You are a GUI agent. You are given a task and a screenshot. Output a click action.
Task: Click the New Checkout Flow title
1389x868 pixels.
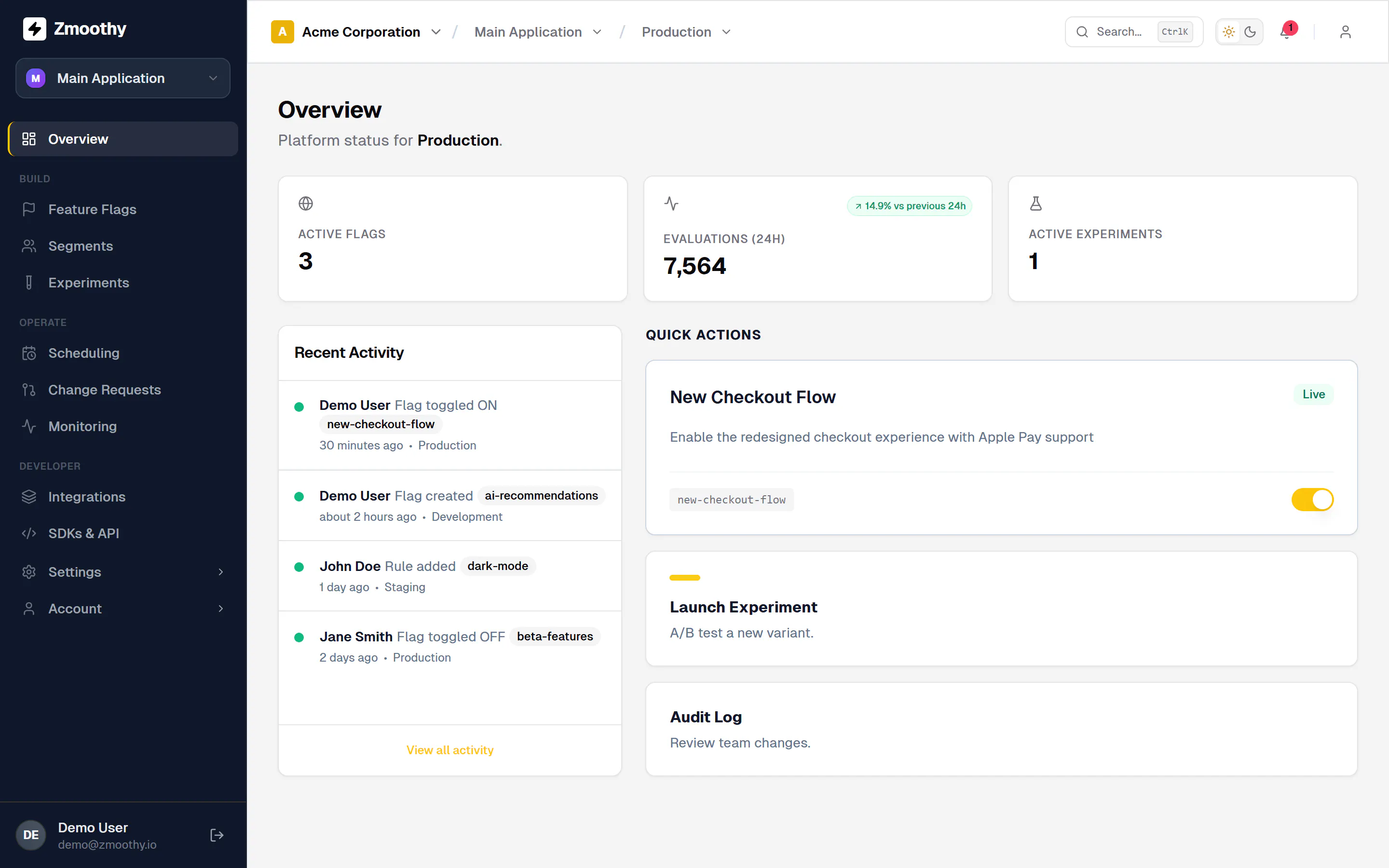coord(752,397)
